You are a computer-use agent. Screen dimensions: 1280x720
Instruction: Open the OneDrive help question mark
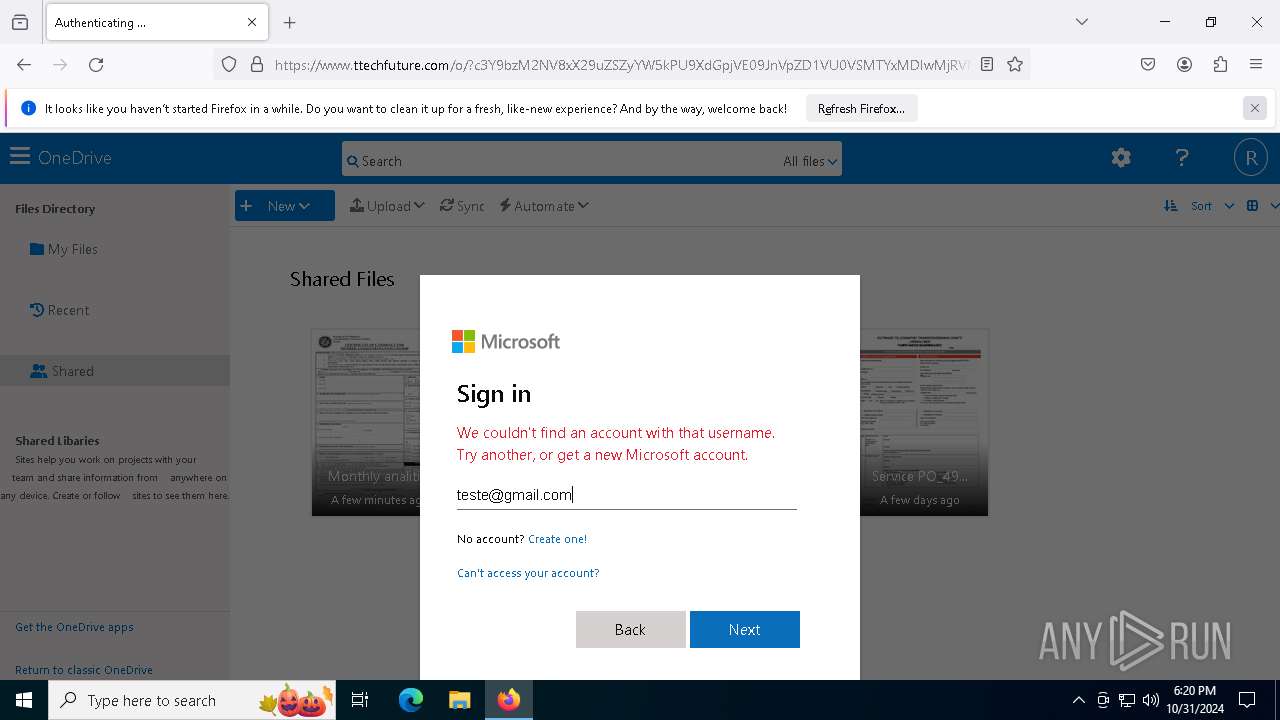coord(1181,157)
